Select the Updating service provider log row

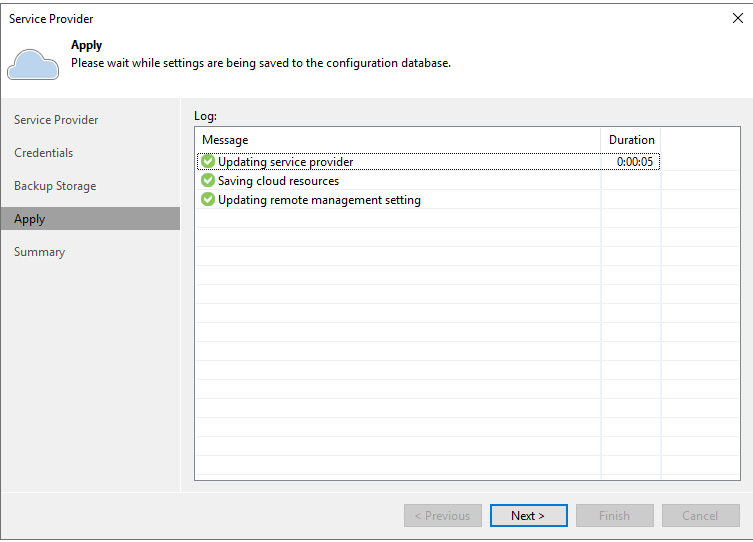428,161
